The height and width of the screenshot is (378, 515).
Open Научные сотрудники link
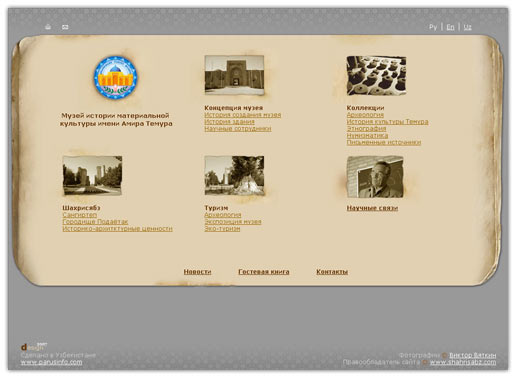(238, 129)
